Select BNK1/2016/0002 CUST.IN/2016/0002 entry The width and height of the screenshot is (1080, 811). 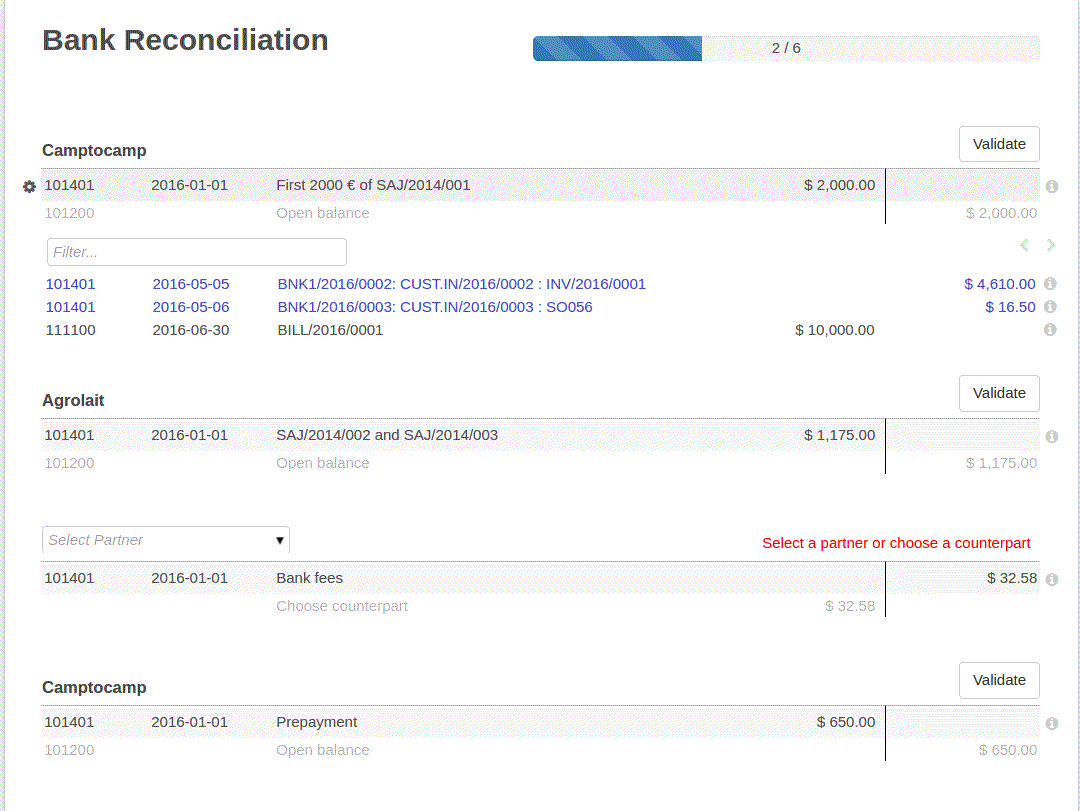pyautogui.click(x=461, y=284)
